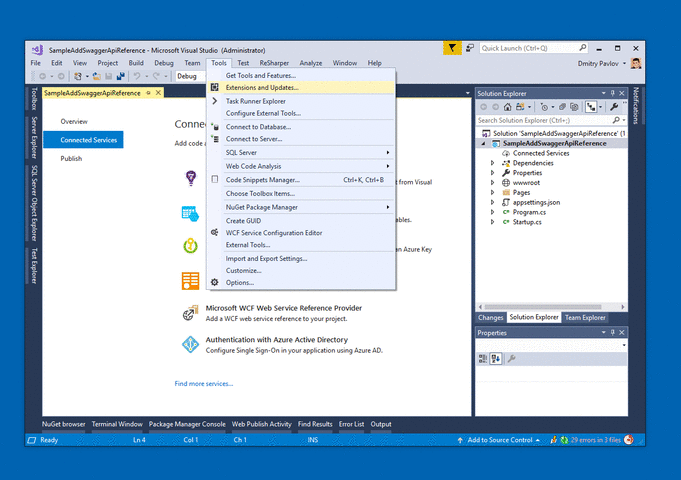Click the Property Pages wrench in Properties panel
The width and height of the screenshot is (681, 480).
[512, 358]
